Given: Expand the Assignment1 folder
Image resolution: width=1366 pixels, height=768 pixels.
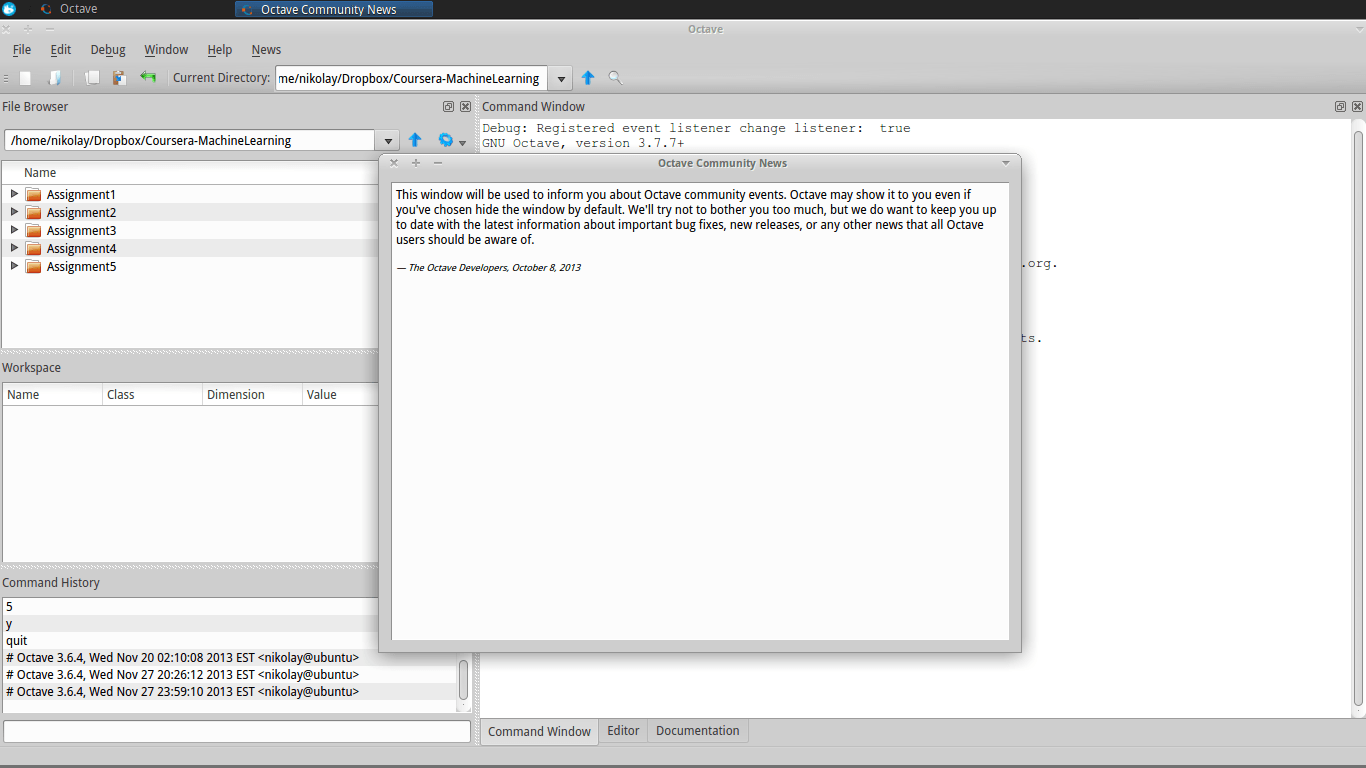Looking at the screenshot, I should coord(14,193).
